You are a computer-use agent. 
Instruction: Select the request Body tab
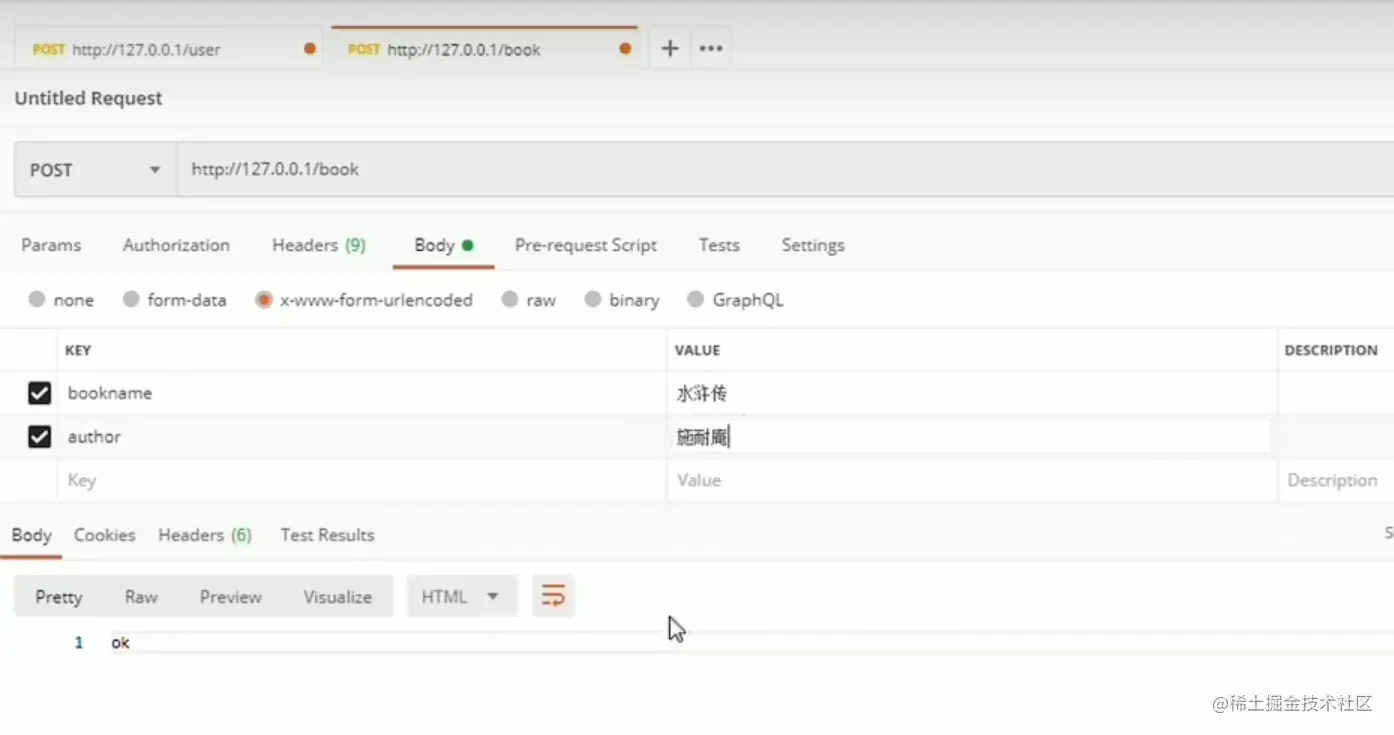pyautogui.click(x=444, y=245)
